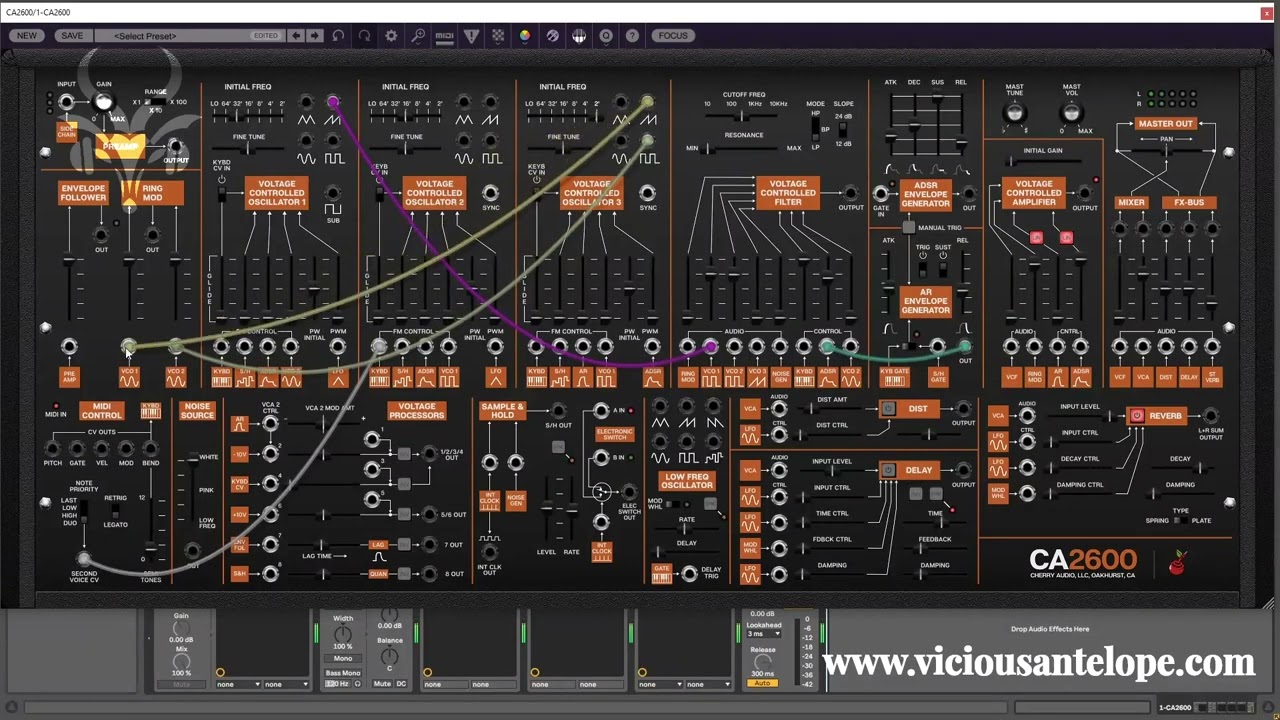Toggle the DC filter button
This screenshot has width=1280, height=720.
click(401, 684)
